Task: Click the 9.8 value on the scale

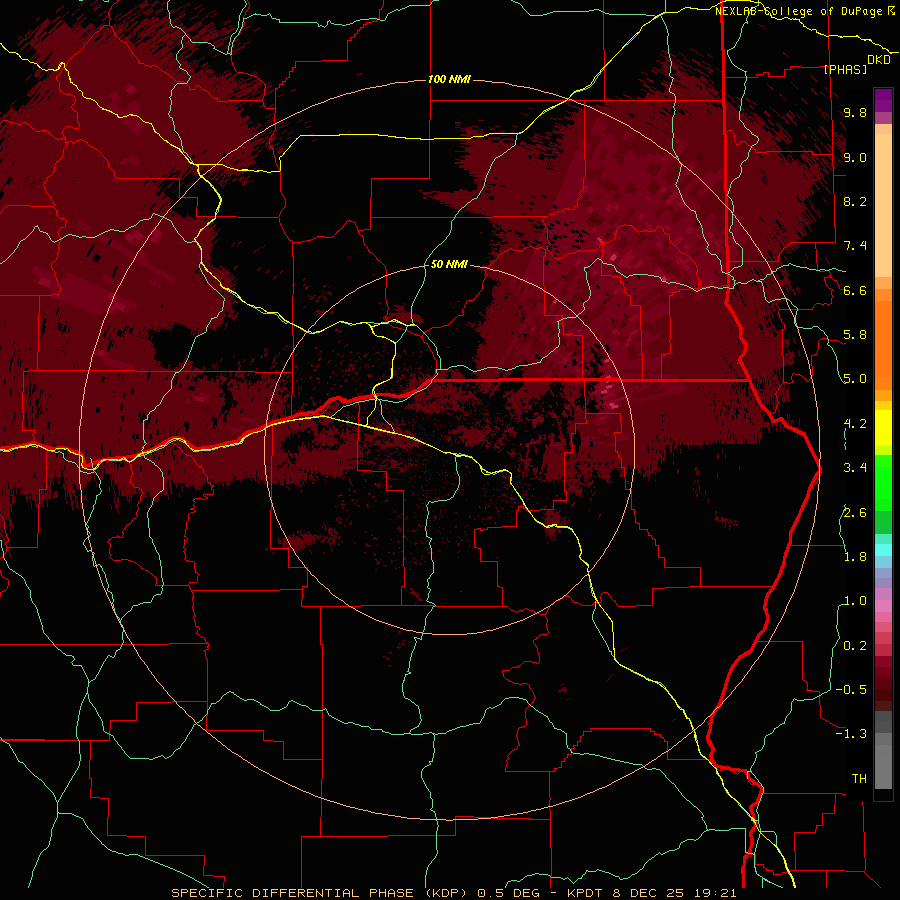Action: tap(855, 112)
